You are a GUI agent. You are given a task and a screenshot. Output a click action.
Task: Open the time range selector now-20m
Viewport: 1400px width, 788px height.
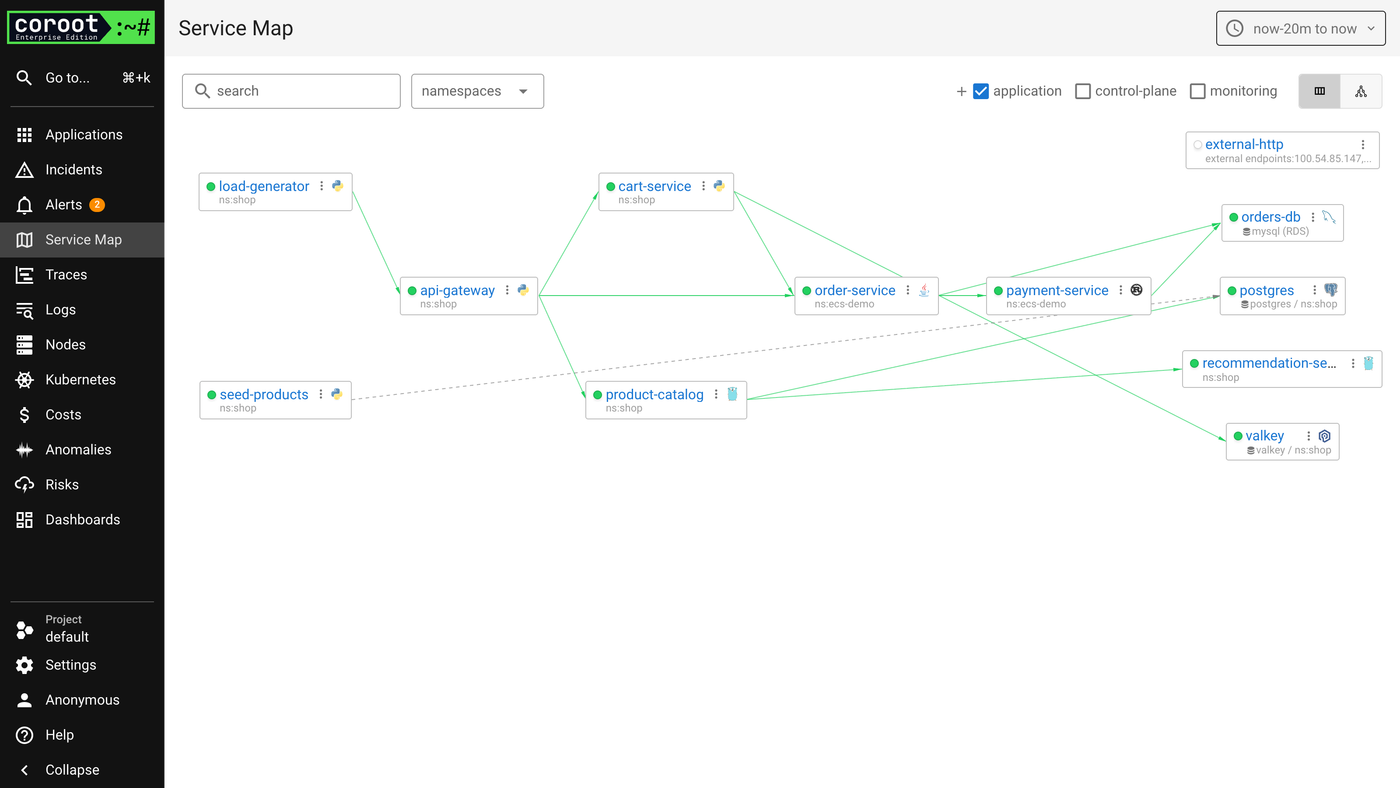(x=1301, y=29)
